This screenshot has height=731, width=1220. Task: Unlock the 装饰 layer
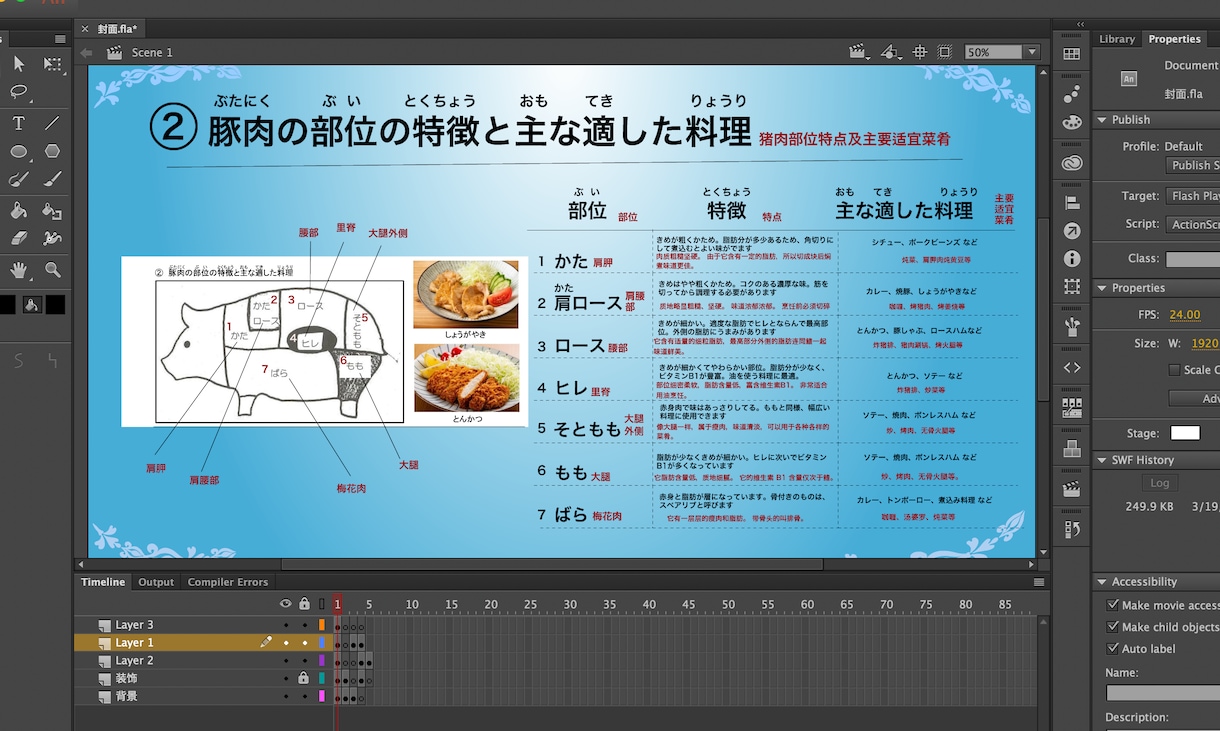[x=304, y=678]
